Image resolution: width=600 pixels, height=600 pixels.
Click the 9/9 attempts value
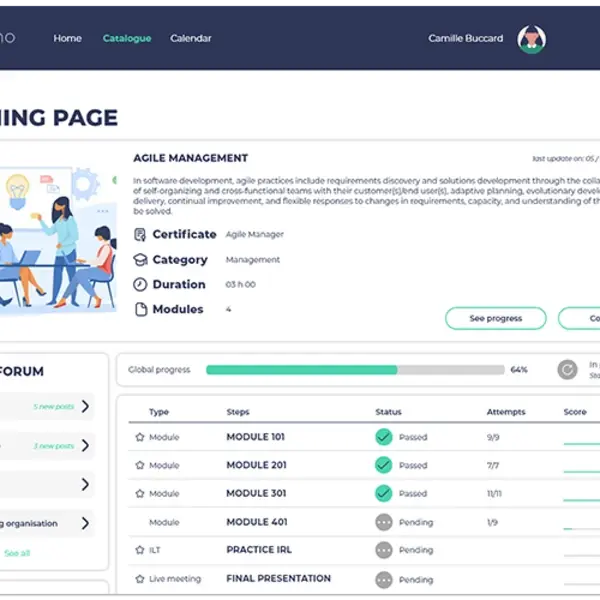[x=493, y=437]
